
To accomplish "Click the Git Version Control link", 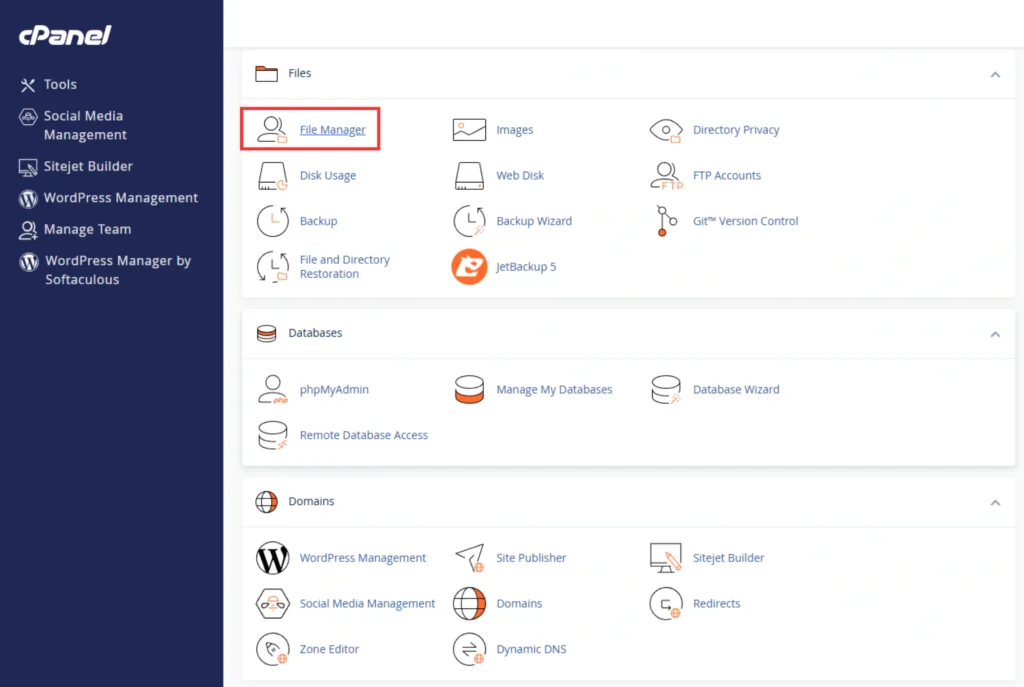I will click(x=746, y=221).
